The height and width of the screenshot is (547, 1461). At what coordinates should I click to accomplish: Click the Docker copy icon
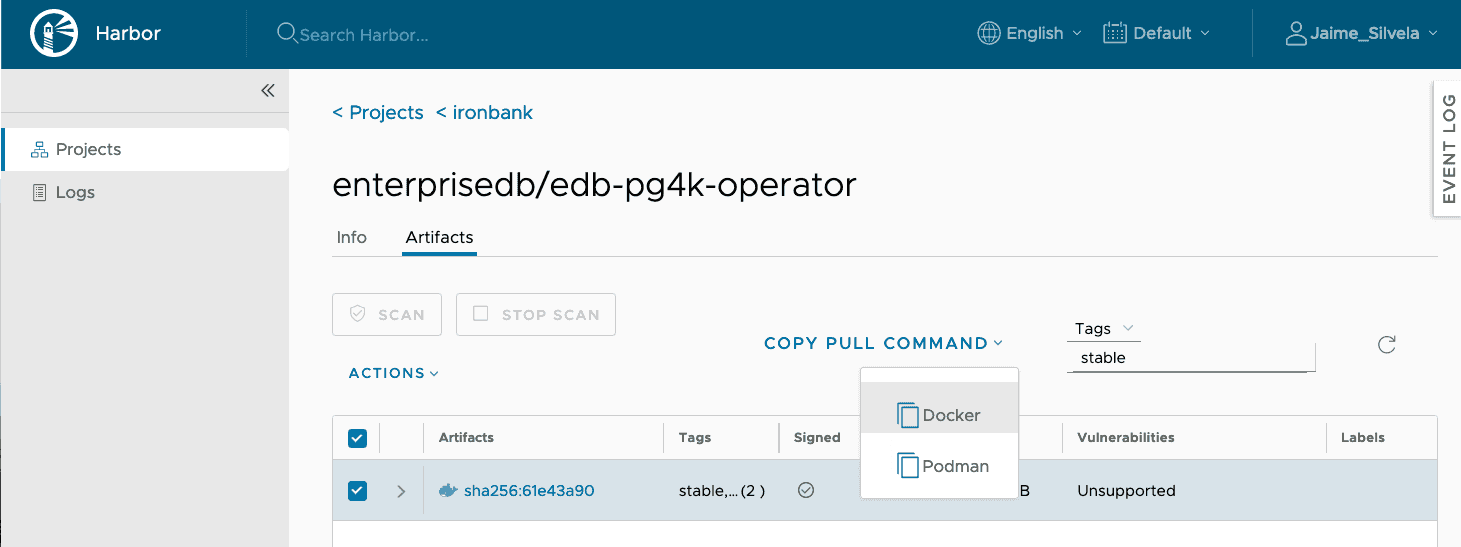click(x=908, y=415)
